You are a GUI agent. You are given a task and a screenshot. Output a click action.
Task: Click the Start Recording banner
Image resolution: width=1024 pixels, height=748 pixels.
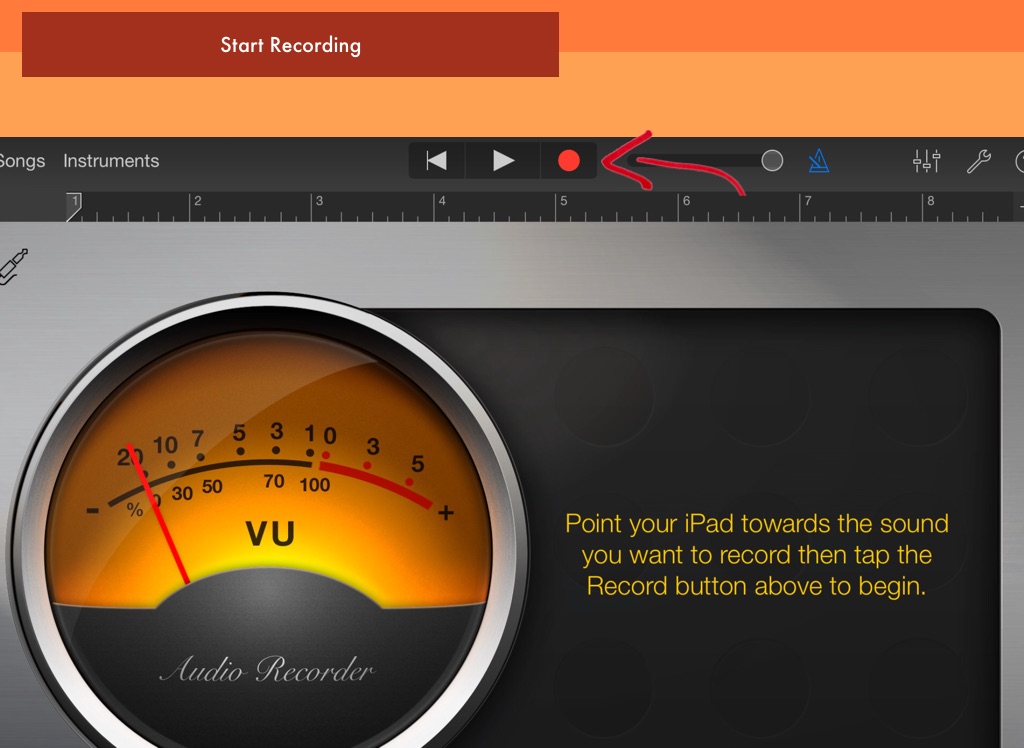pyautogui.click(x=290, y=45)
